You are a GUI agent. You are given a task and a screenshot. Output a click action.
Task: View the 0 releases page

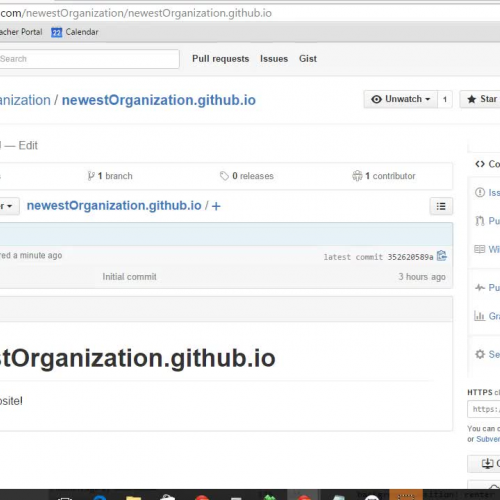(247, 176)
